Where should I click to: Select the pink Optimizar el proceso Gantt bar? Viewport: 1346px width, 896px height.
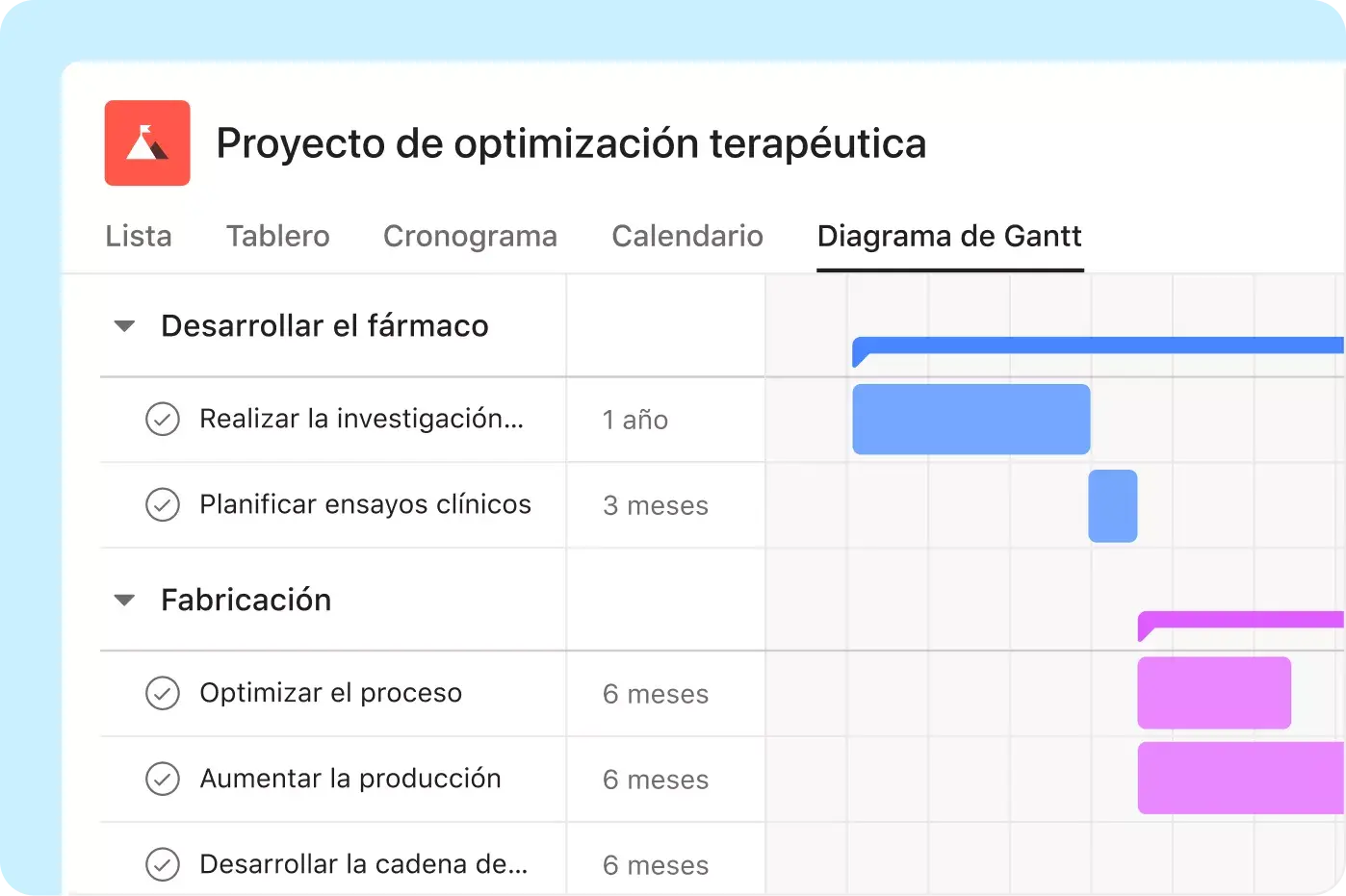tap(1214, 693)
